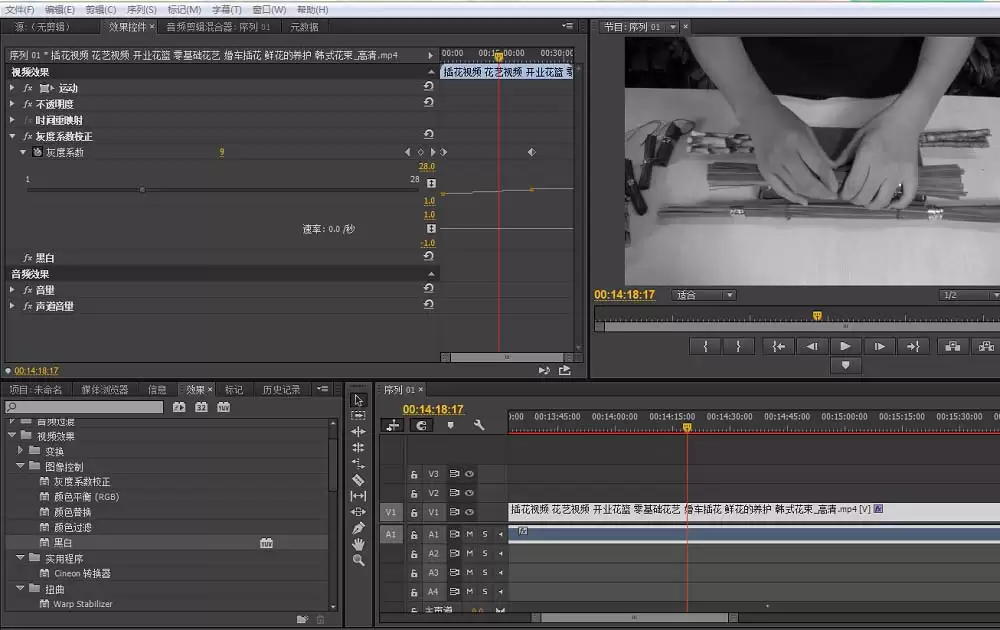
Task: Select the Pen tool in the tools panel
Action: [359, 528]
